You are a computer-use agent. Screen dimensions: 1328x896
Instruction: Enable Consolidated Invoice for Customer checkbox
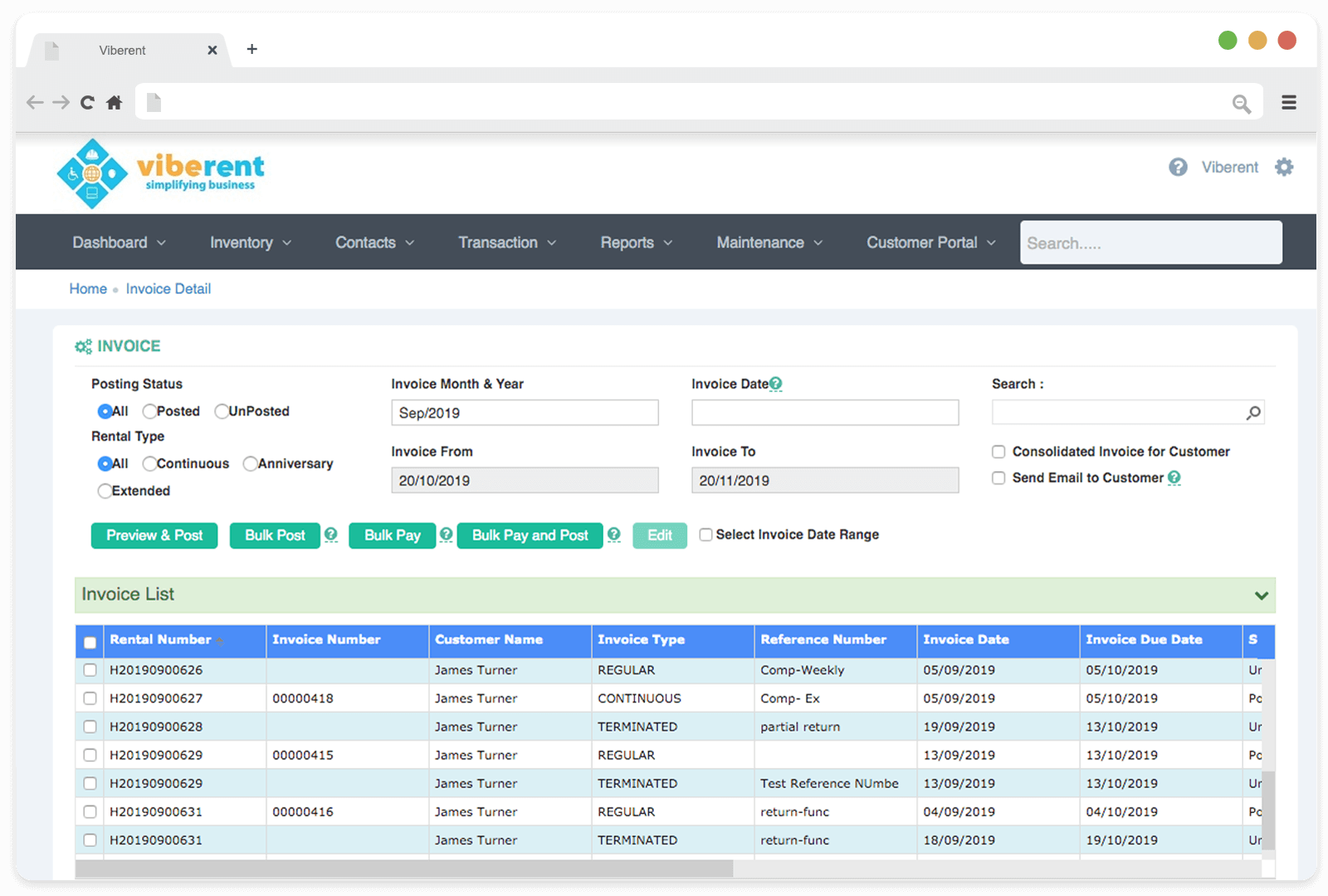click(998, 452)
